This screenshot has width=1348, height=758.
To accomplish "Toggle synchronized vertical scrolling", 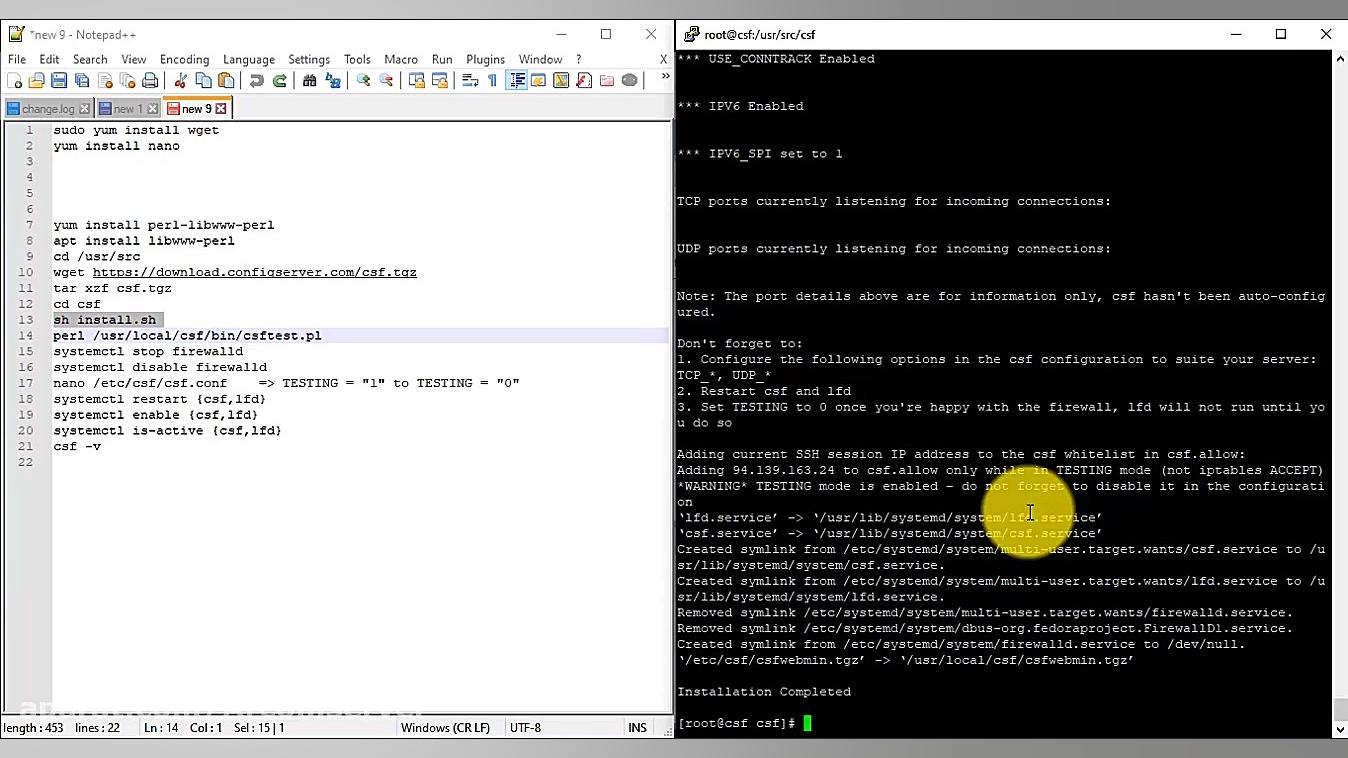I will coord(417,81).
